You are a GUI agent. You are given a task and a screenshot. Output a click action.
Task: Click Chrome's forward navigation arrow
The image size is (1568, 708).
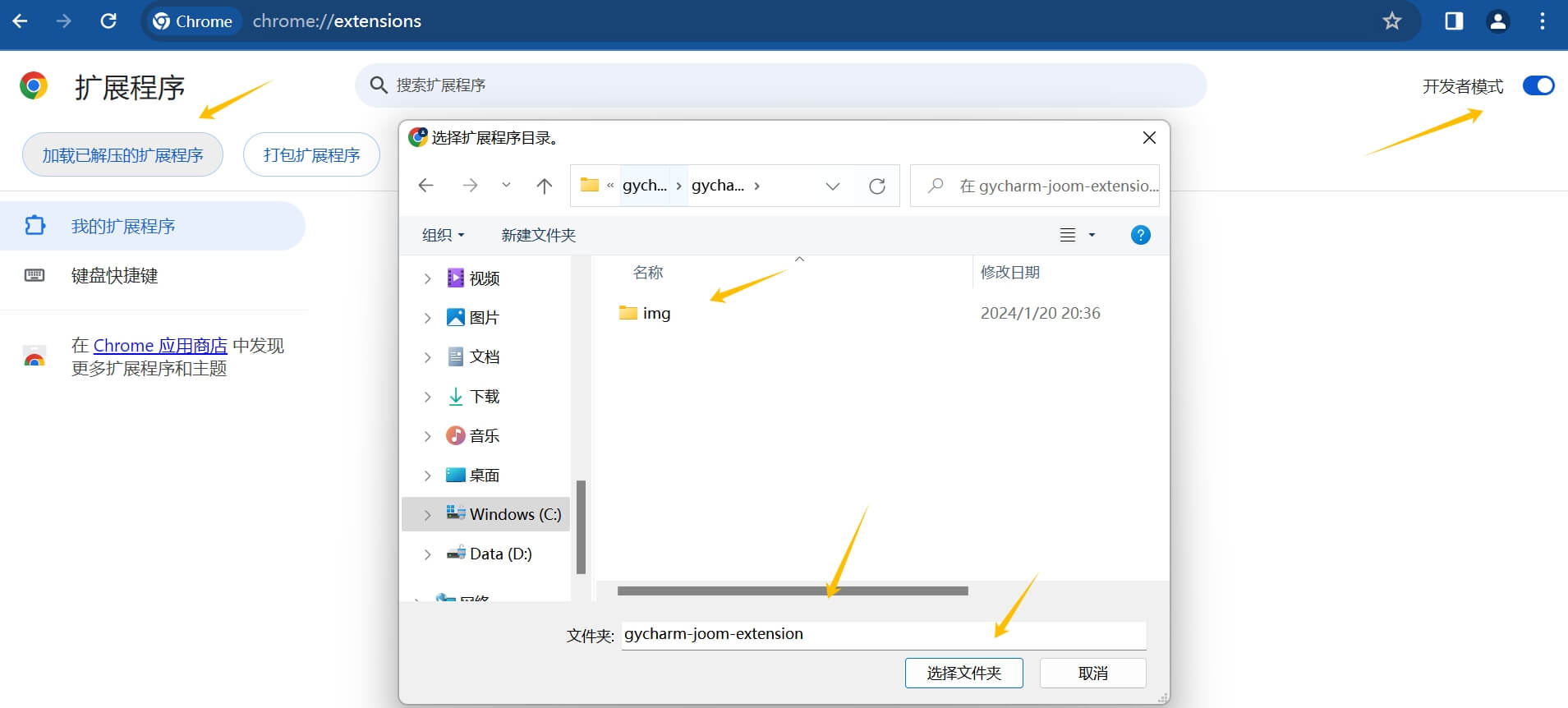click(64, 21)
